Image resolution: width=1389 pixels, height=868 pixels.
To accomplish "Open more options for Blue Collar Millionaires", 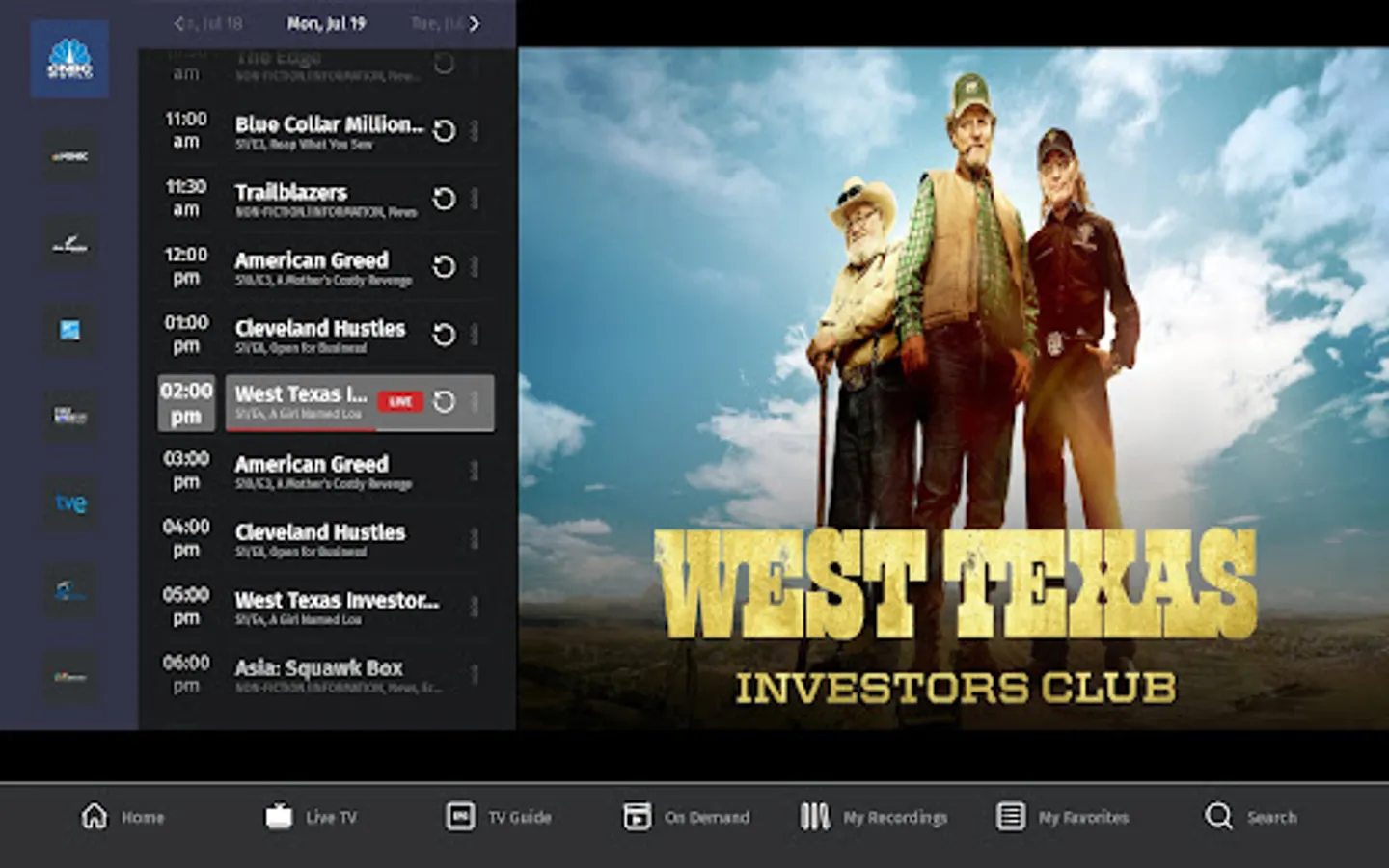I will (x=474, y=131).
